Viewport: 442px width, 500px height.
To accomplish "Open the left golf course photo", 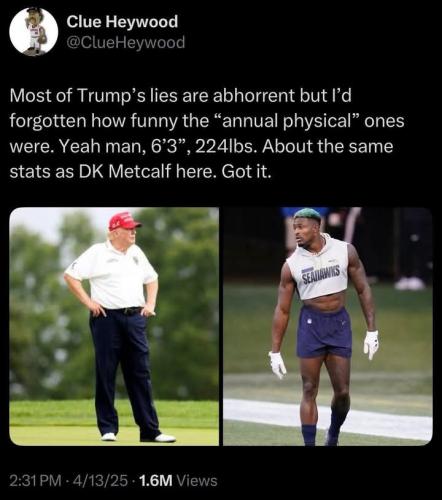I will pos(114,326).
